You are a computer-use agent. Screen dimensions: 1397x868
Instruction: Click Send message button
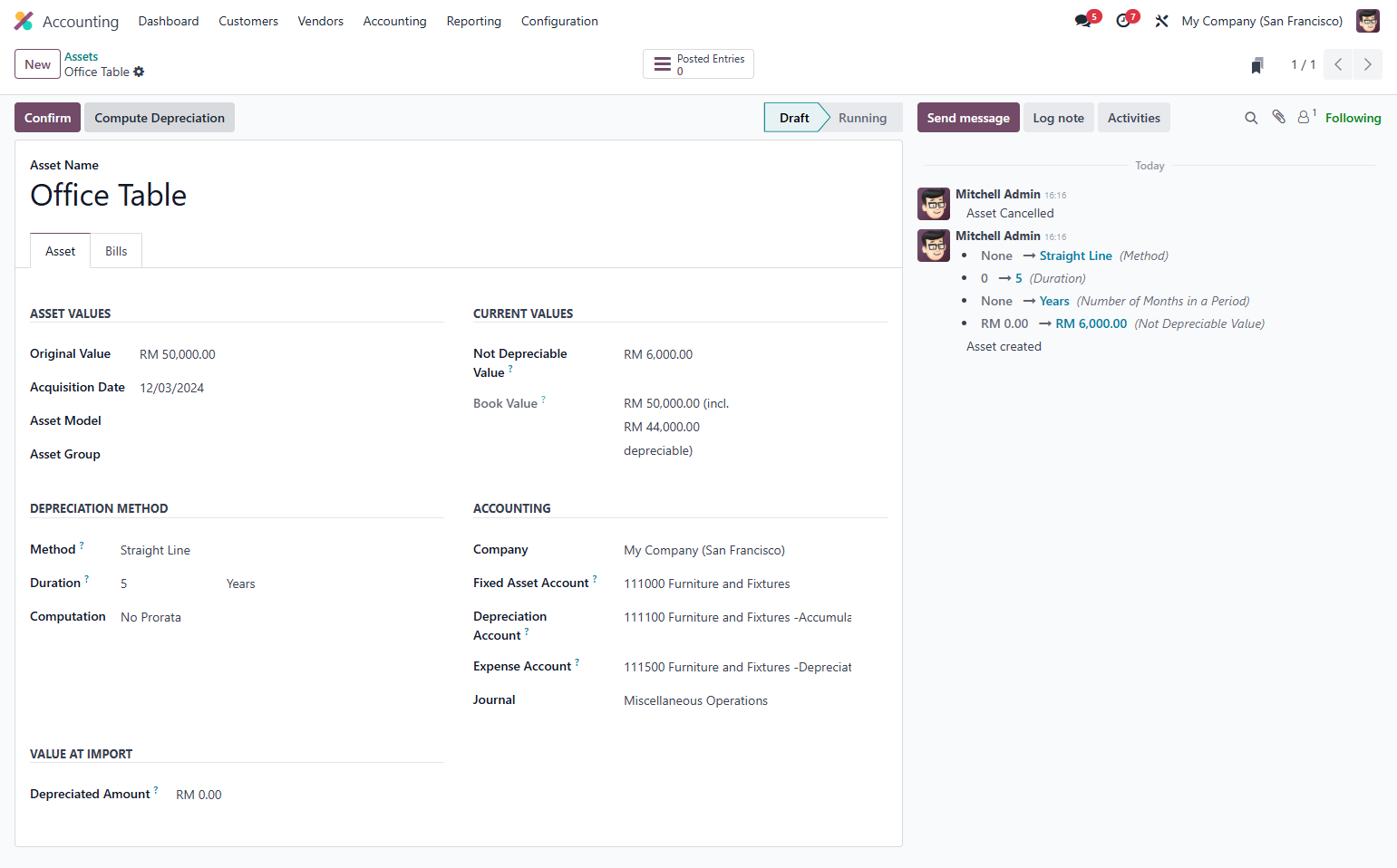[968, 118]
